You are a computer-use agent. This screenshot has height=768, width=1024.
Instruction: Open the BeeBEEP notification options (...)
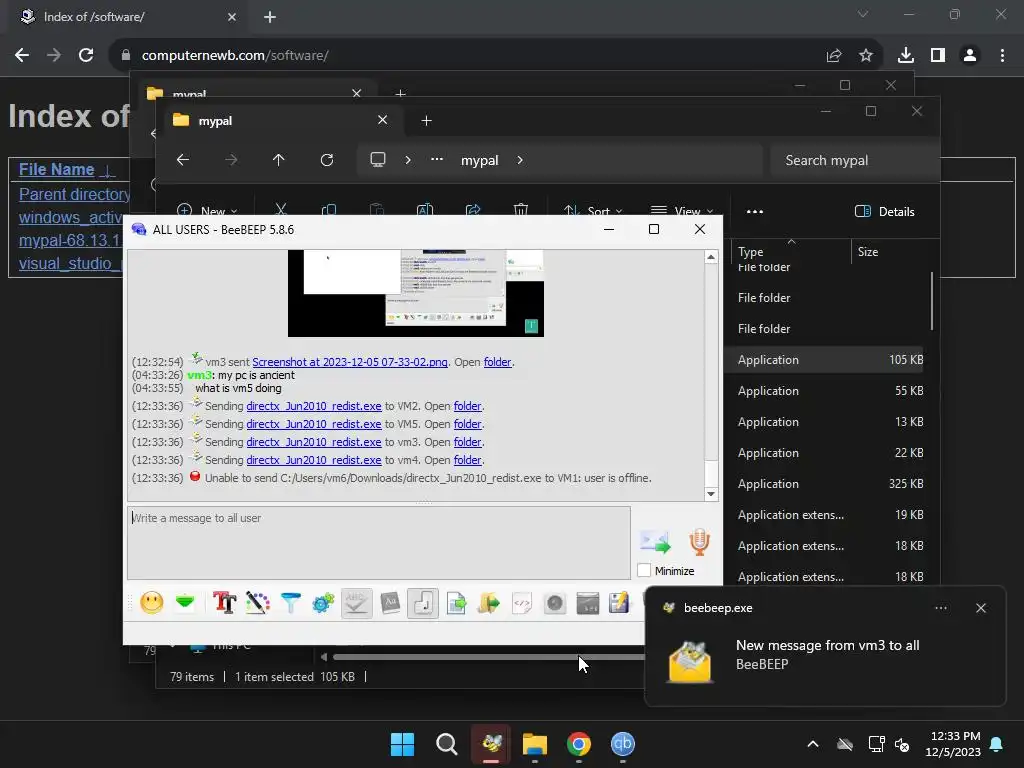coord(941,608)
